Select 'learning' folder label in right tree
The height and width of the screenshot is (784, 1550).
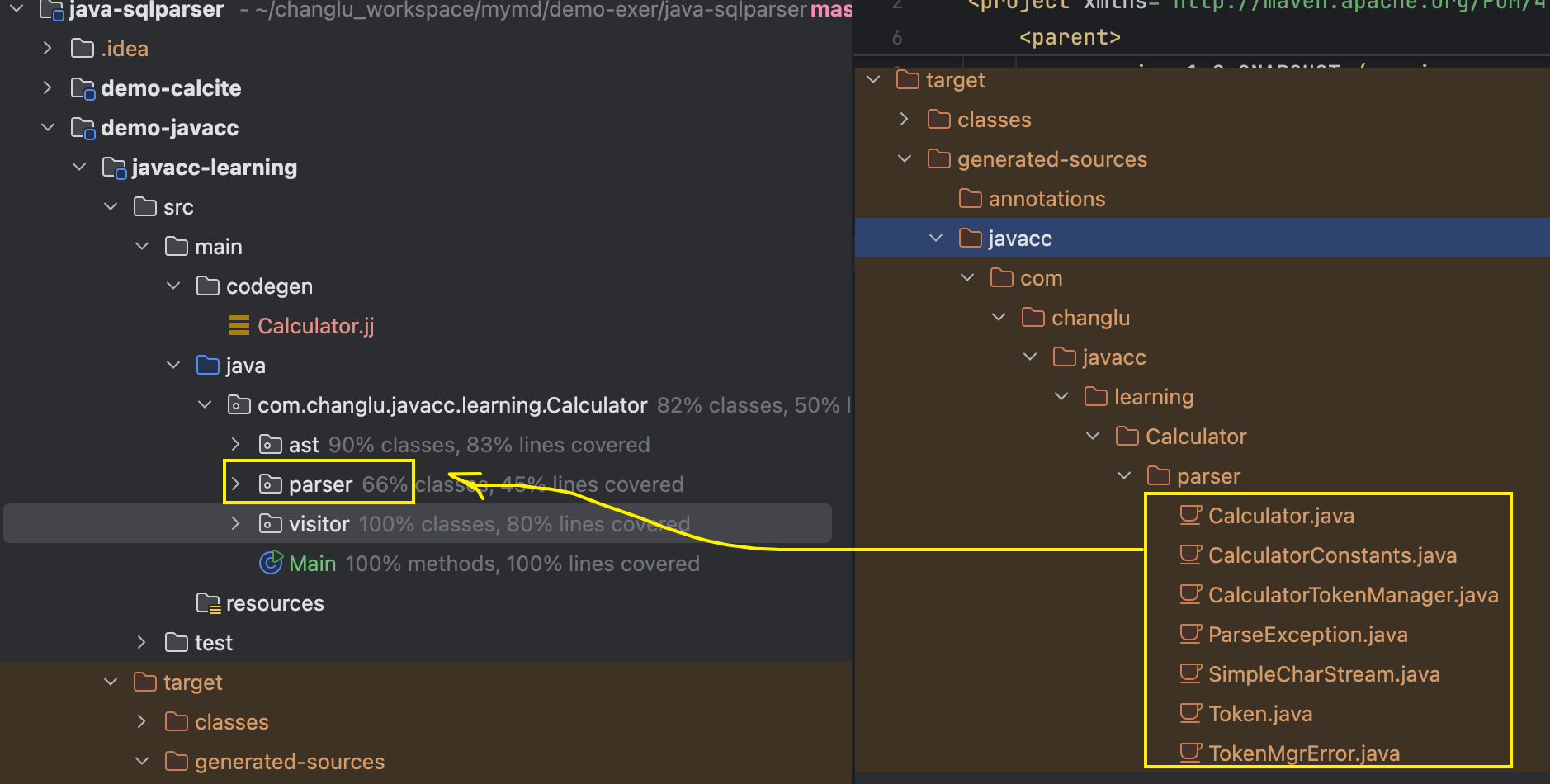pos(1154,398)
